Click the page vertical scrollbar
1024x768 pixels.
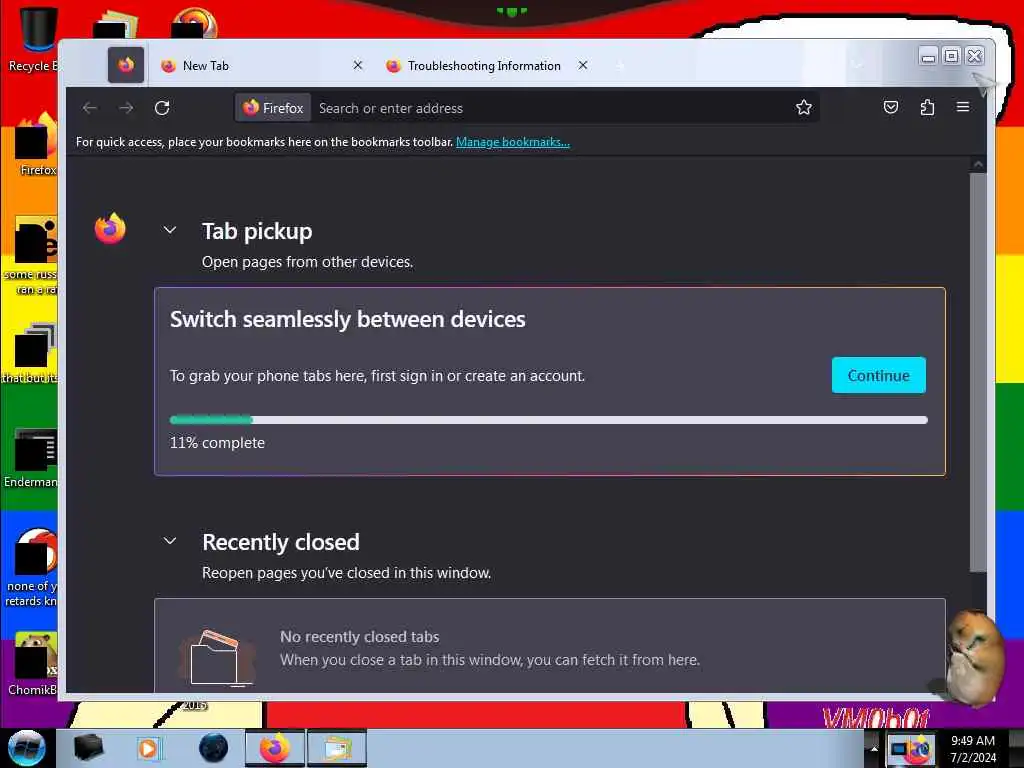click(x=978, y=372)
